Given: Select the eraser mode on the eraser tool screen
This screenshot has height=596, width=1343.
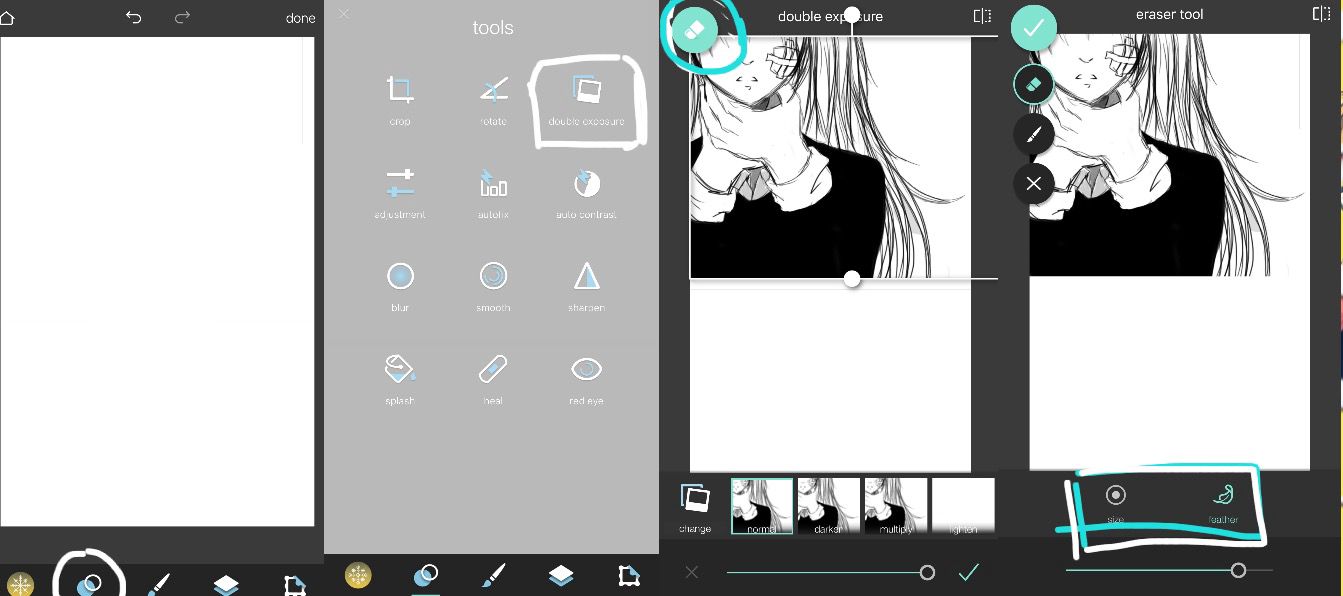Looking at the screenshot, I should click(1034, 85).
